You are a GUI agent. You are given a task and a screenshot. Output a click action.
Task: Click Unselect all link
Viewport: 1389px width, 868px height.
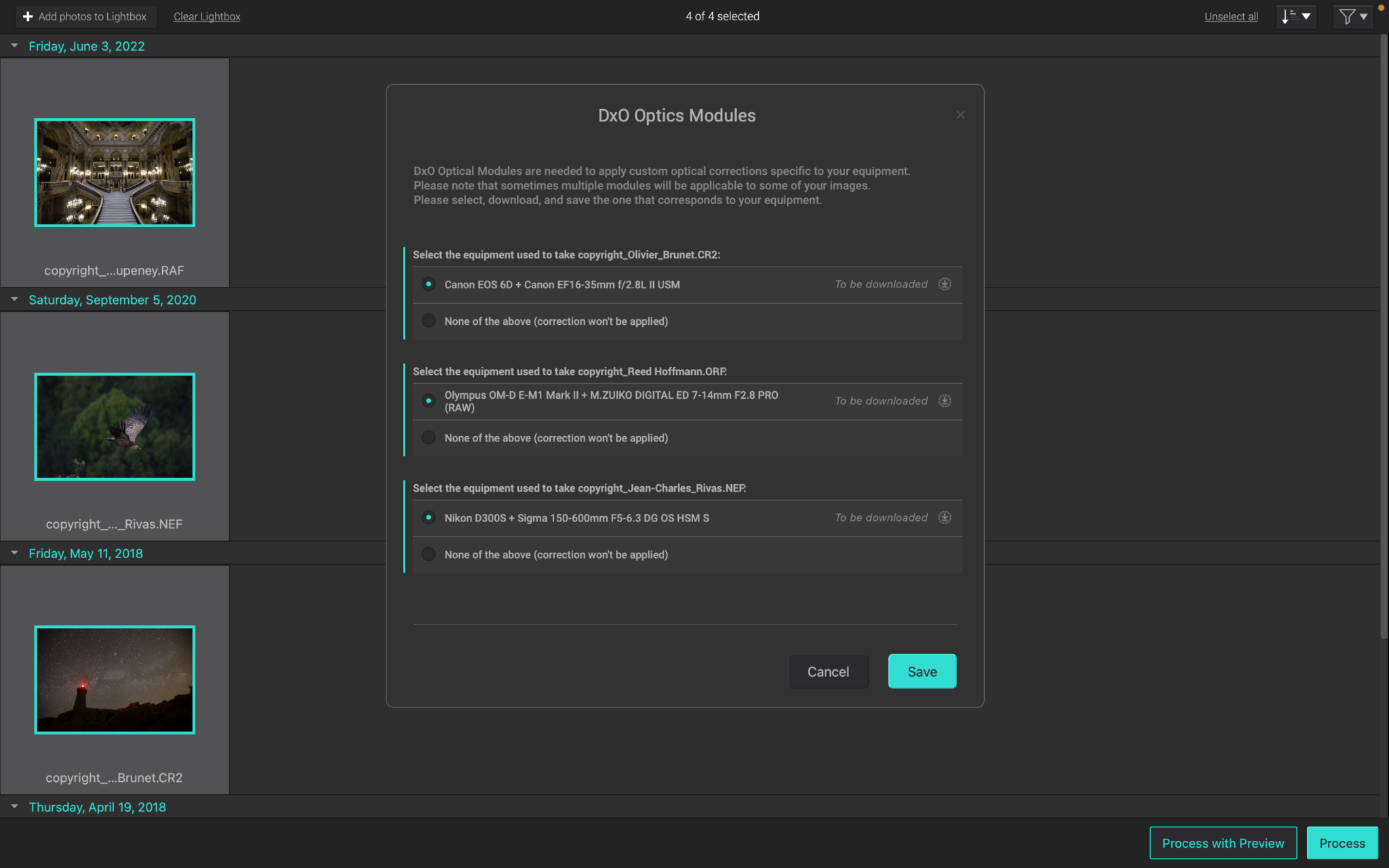[x=1230, y=16]
